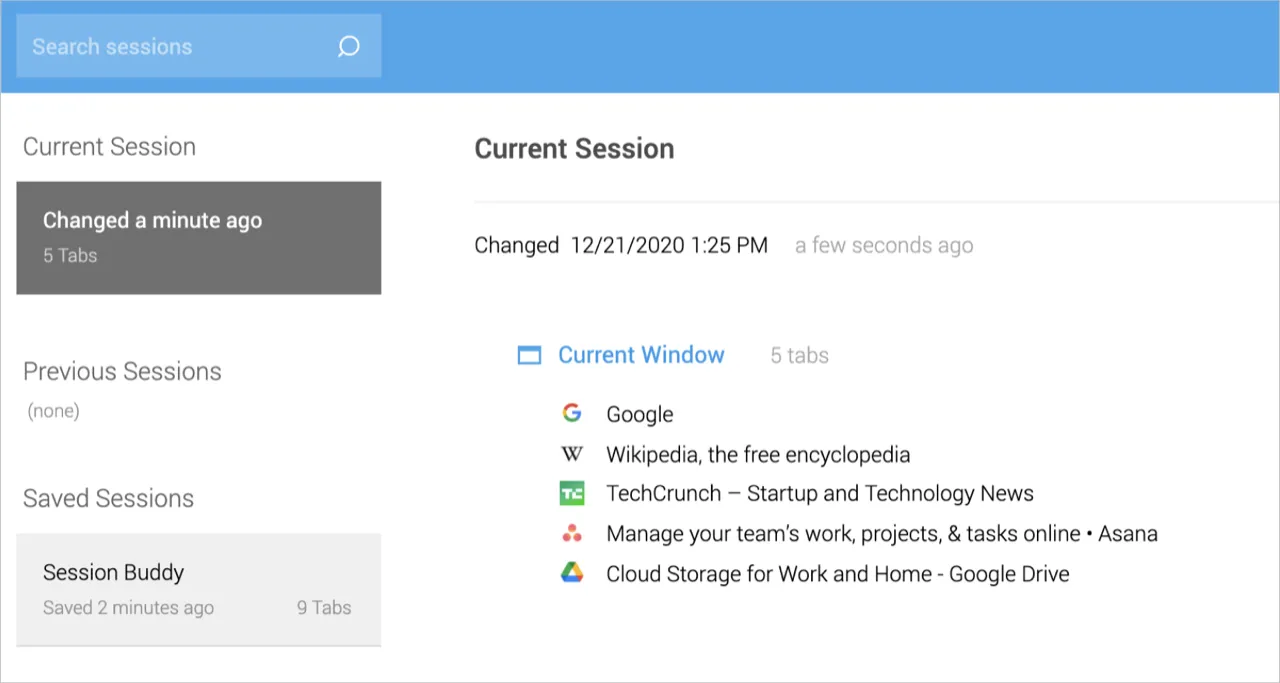The image size is (1280, 683).
Task: Click the Current Session sidebar heading
Action: [109, 146]
